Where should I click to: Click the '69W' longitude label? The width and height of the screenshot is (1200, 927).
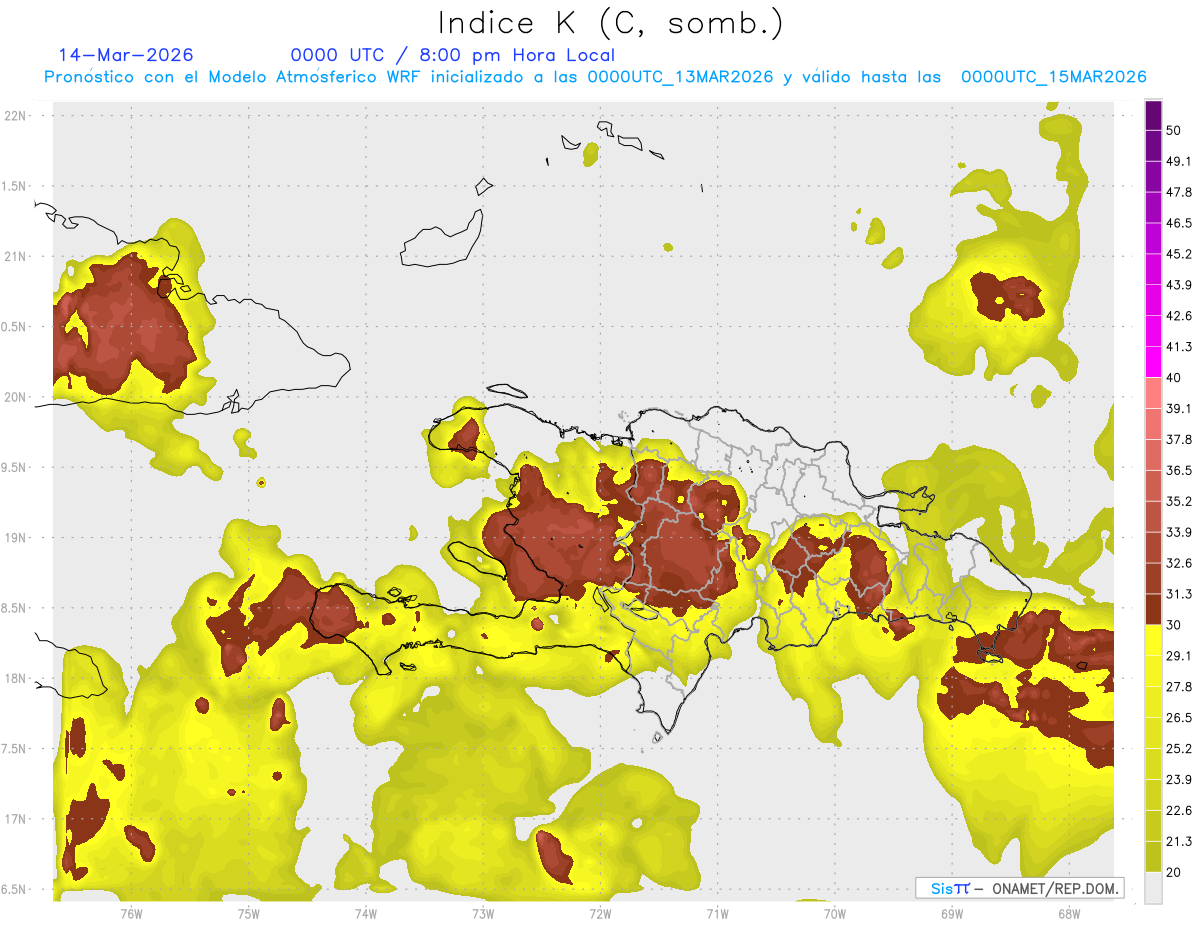[x=952, y=913]
